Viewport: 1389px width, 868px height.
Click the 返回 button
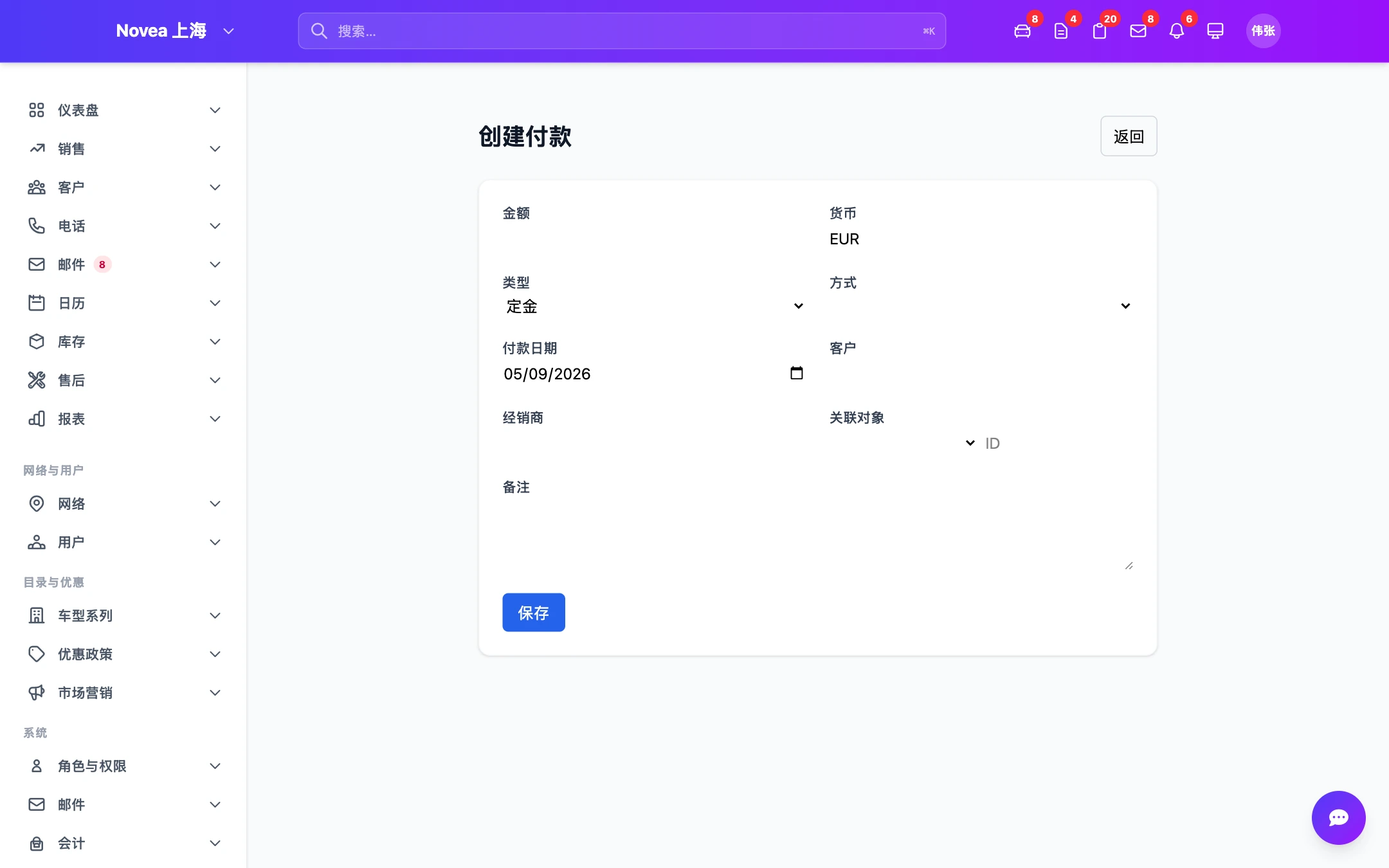coord(1129,136)
